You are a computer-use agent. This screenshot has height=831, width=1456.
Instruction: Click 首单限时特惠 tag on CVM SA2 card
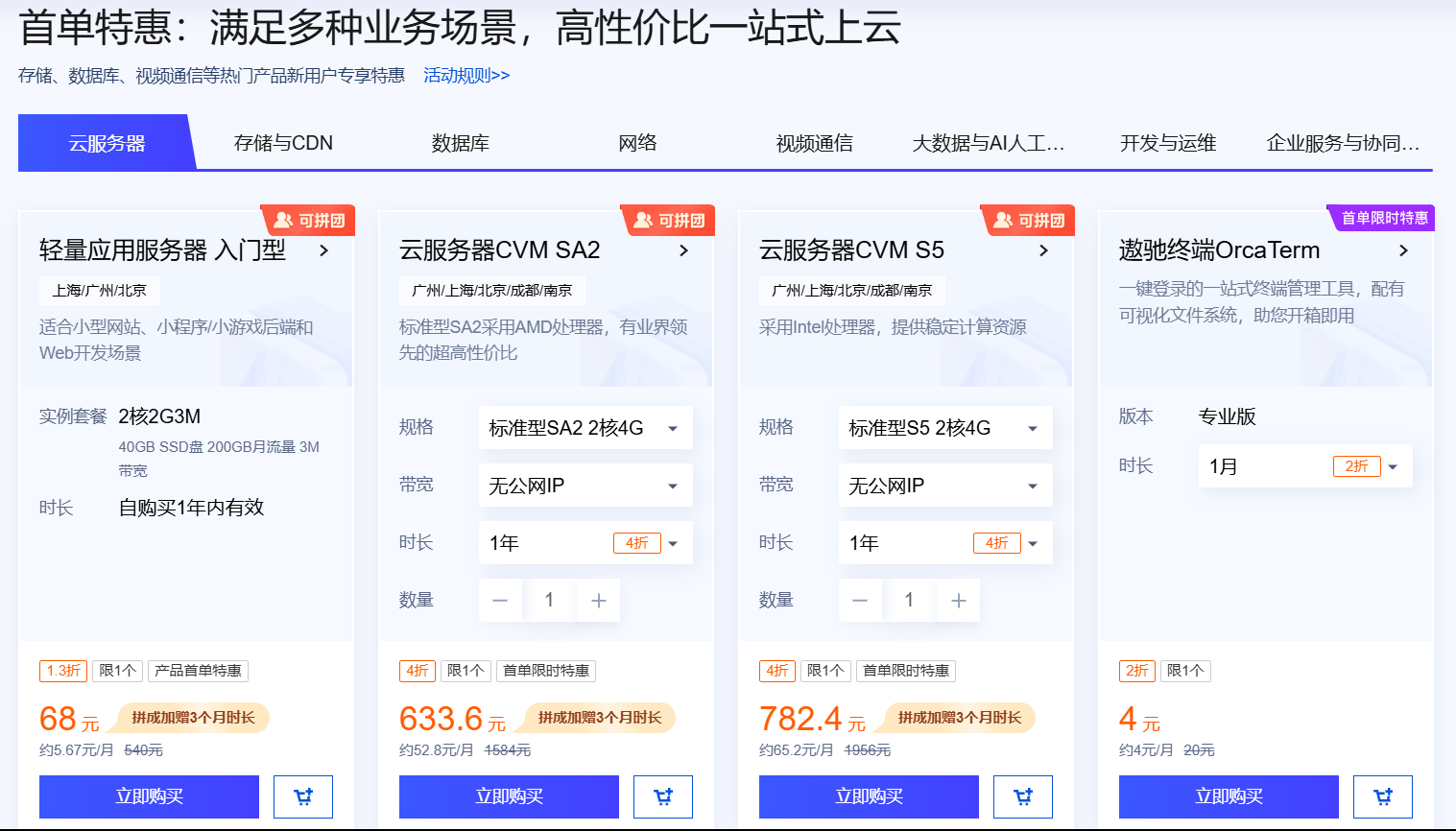coord(546,671)
